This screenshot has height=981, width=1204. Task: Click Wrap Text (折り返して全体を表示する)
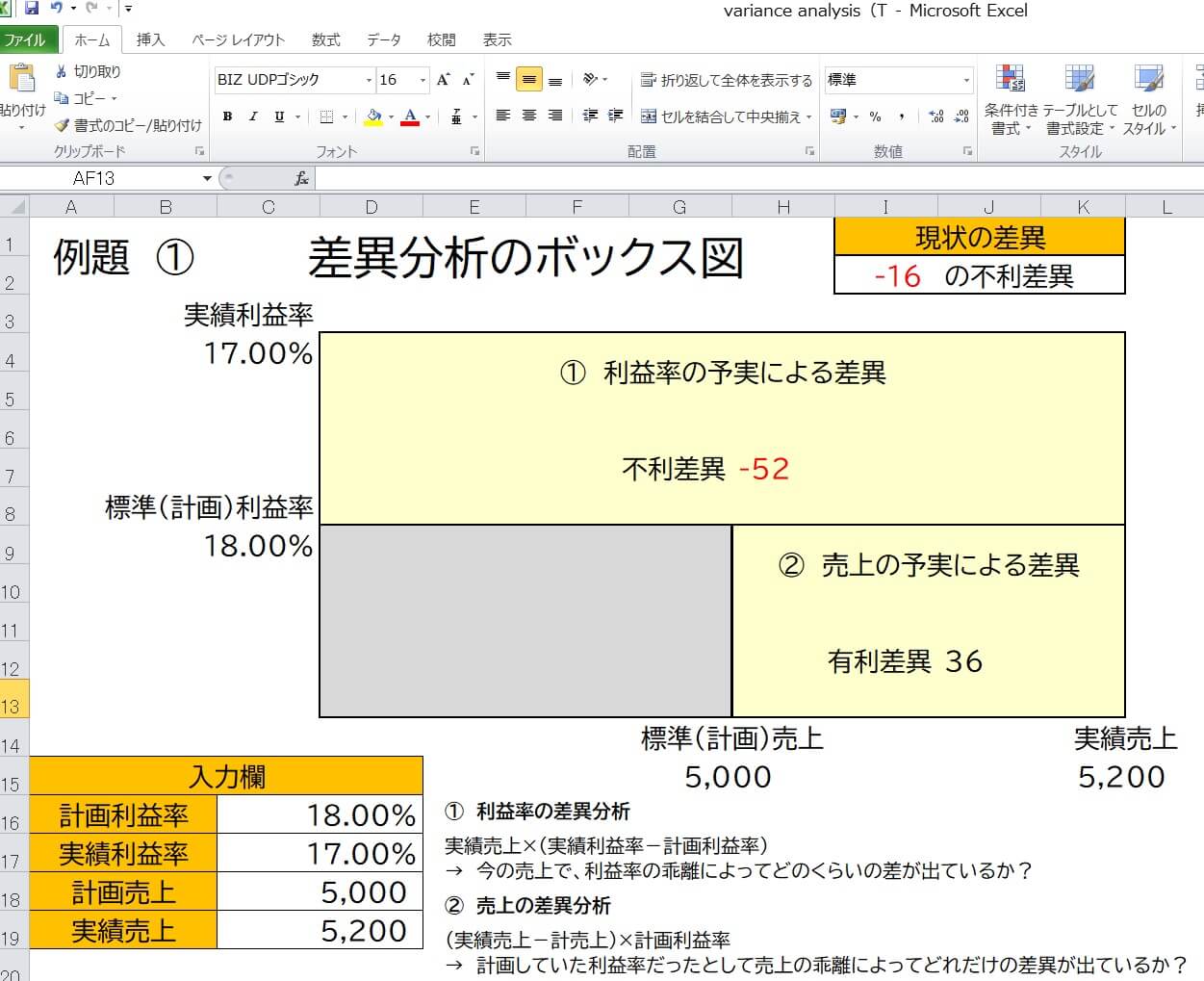(727, 80)
